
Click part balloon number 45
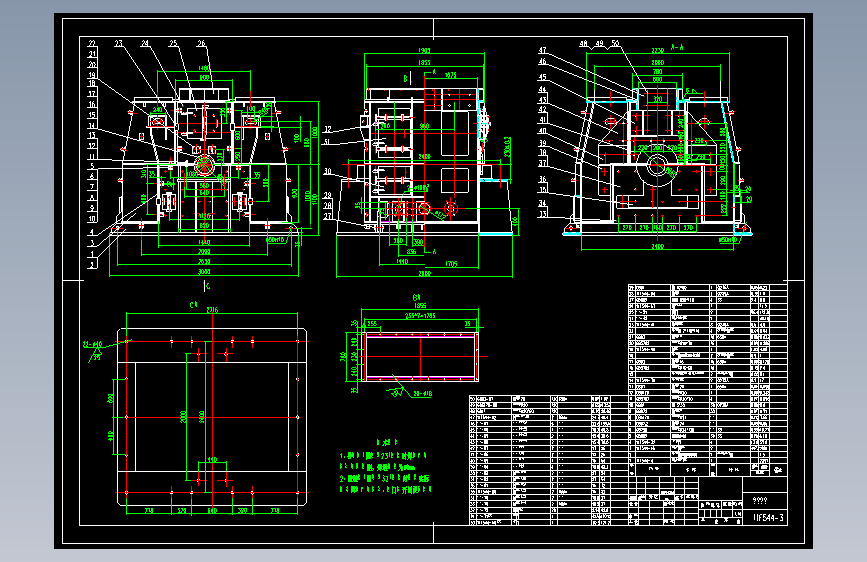point(542,77)
